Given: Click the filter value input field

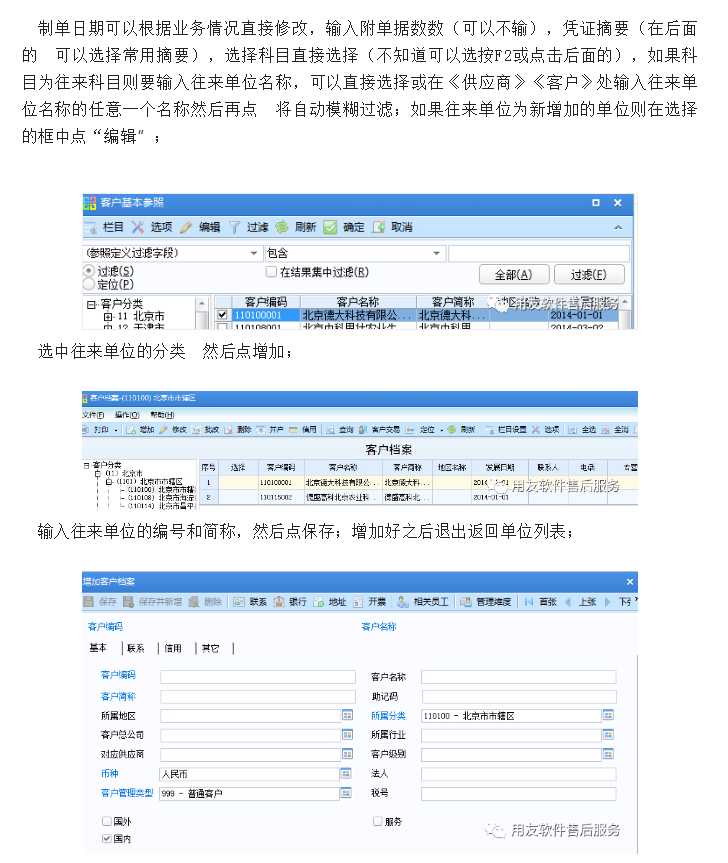Looking at the screenshot, I should [x=539, y=253].
